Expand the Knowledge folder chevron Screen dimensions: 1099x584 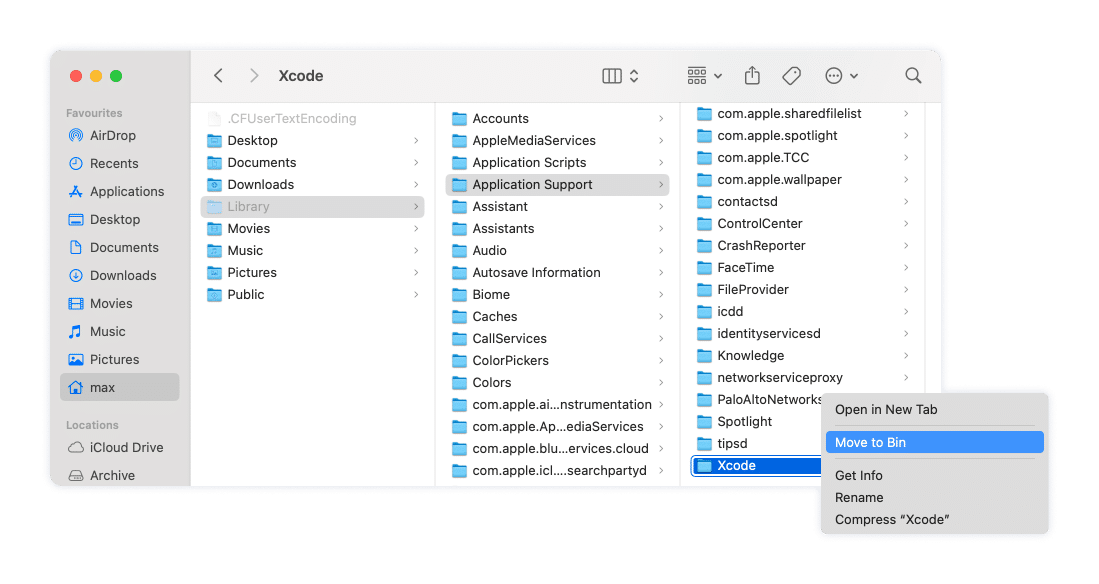(x=906, y=355)
